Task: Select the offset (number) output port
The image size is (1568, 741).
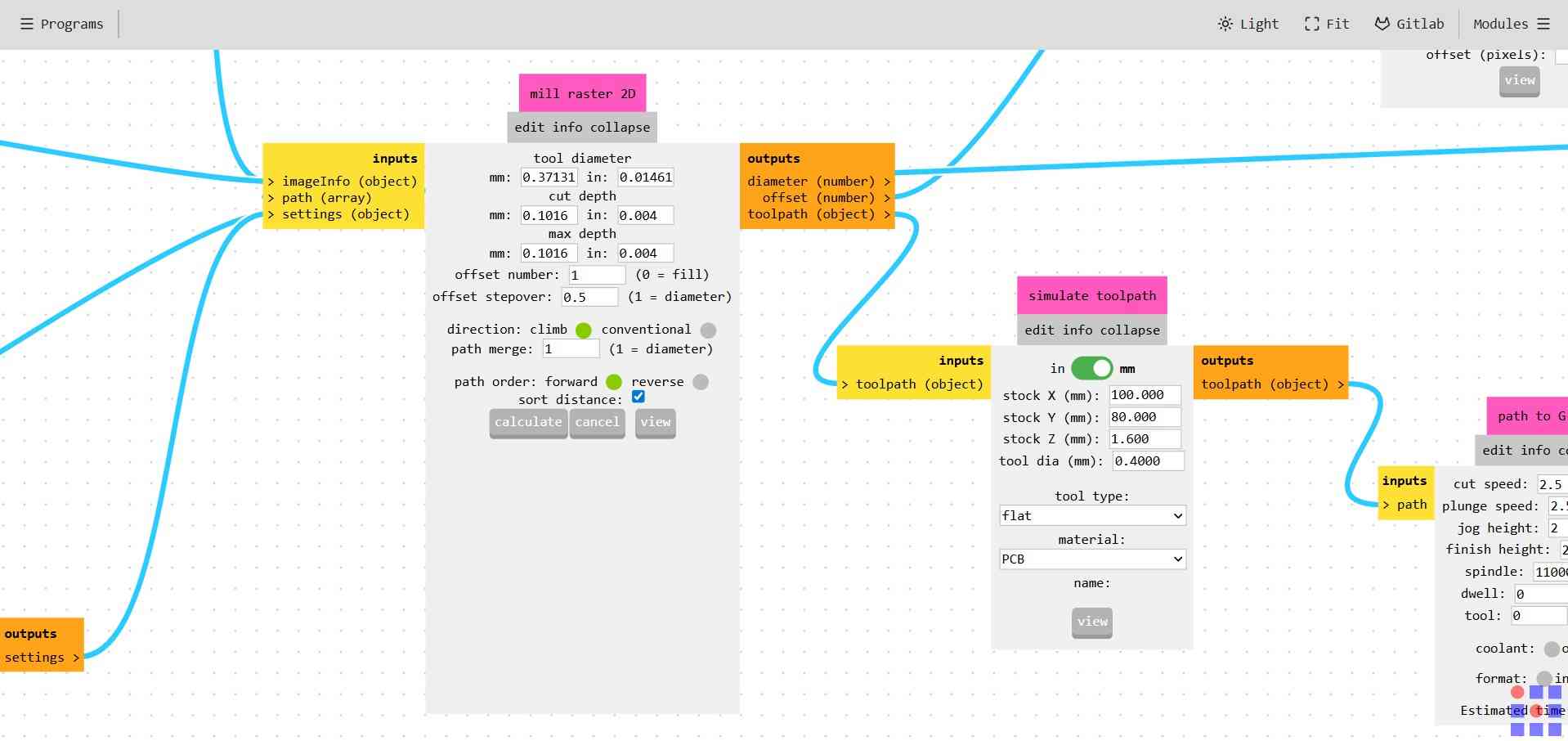Action: coord(826,197)
